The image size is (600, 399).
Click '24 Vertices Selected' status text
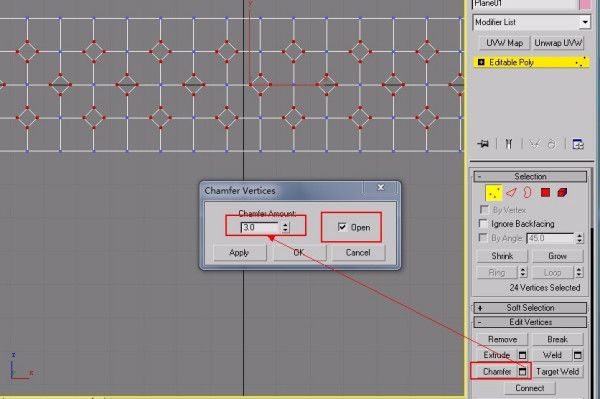point(545,288)
